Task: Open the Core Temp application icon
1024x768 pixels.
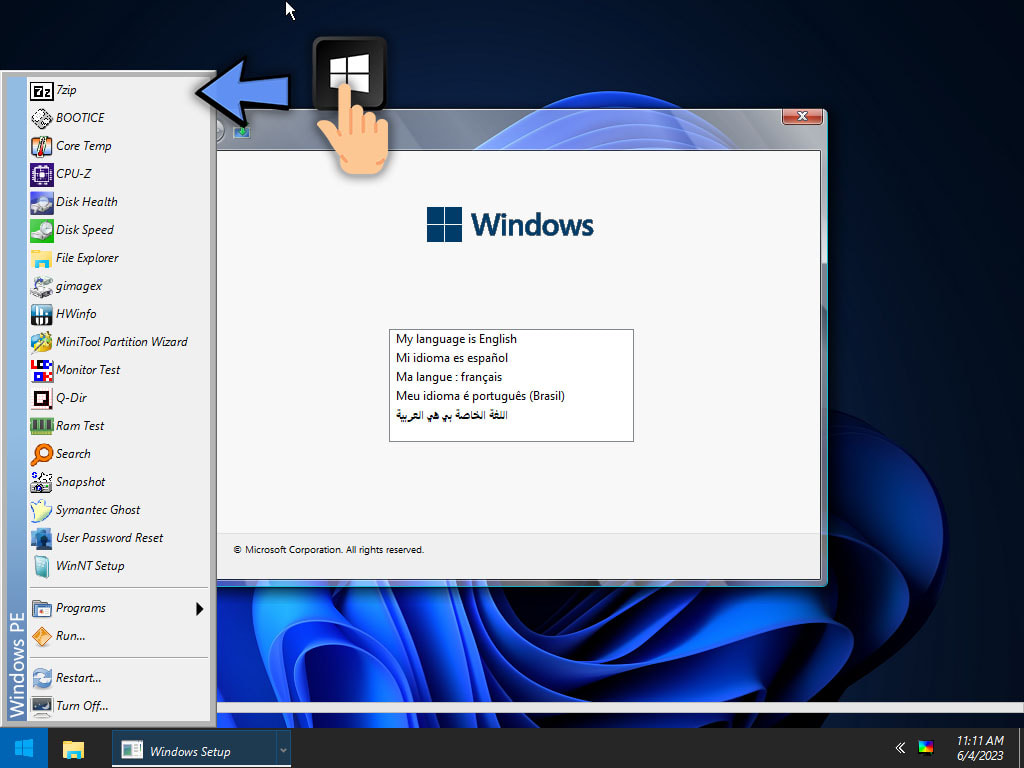Action: 41,146
